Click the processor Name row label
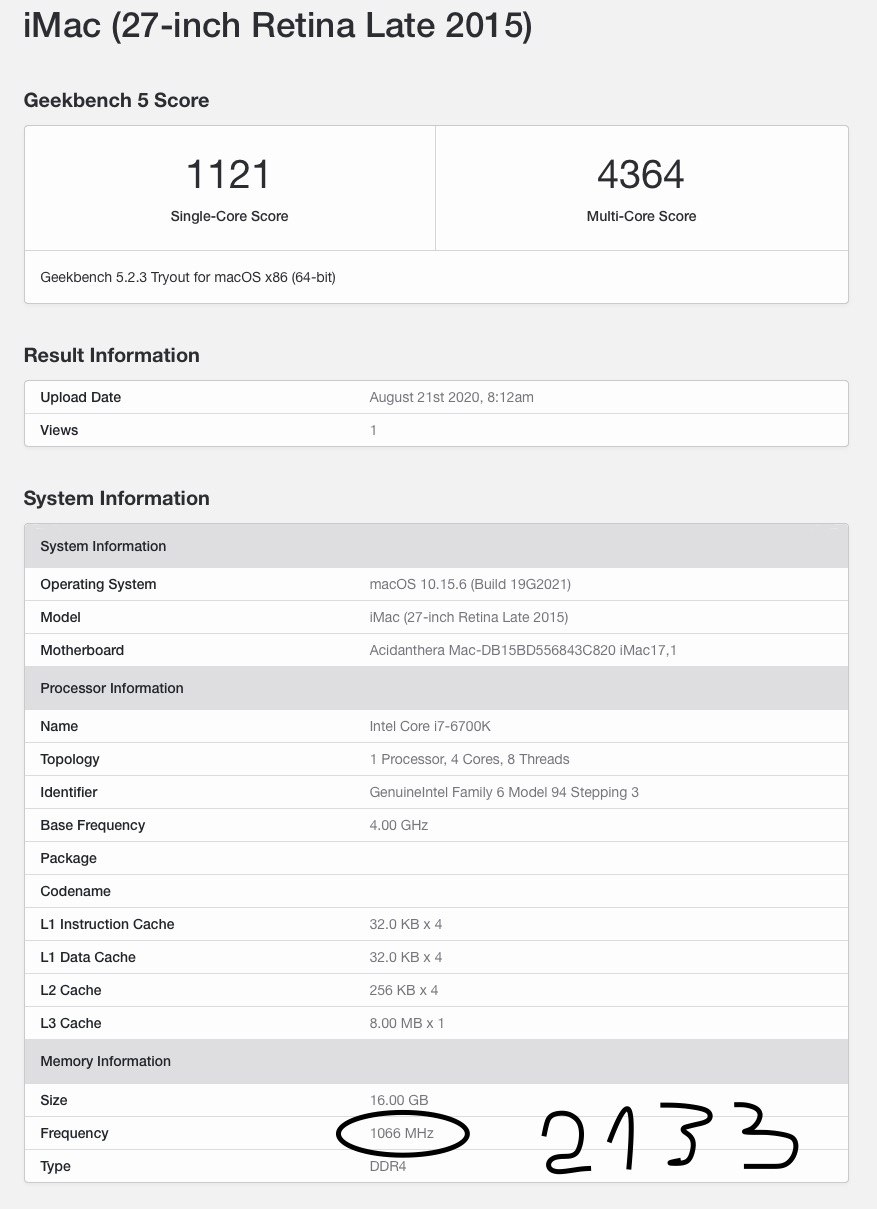 [59, 726]
